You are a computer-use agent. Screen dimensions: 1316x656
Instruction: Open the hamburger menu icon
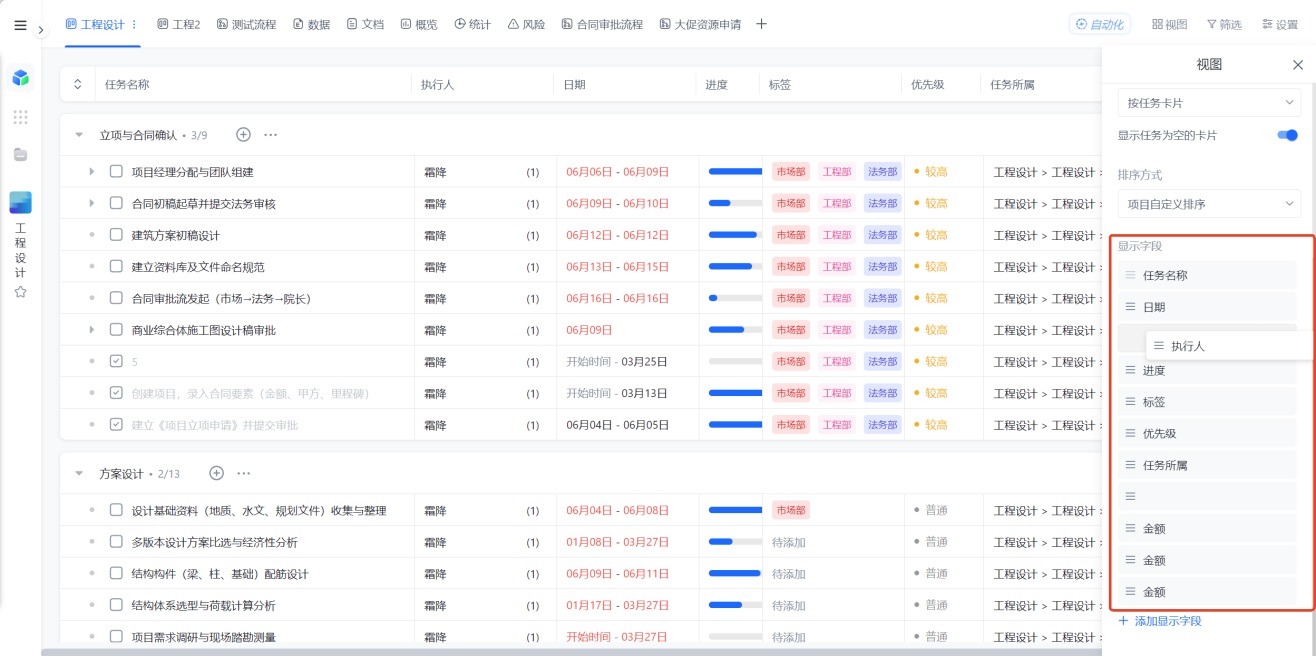20,25
